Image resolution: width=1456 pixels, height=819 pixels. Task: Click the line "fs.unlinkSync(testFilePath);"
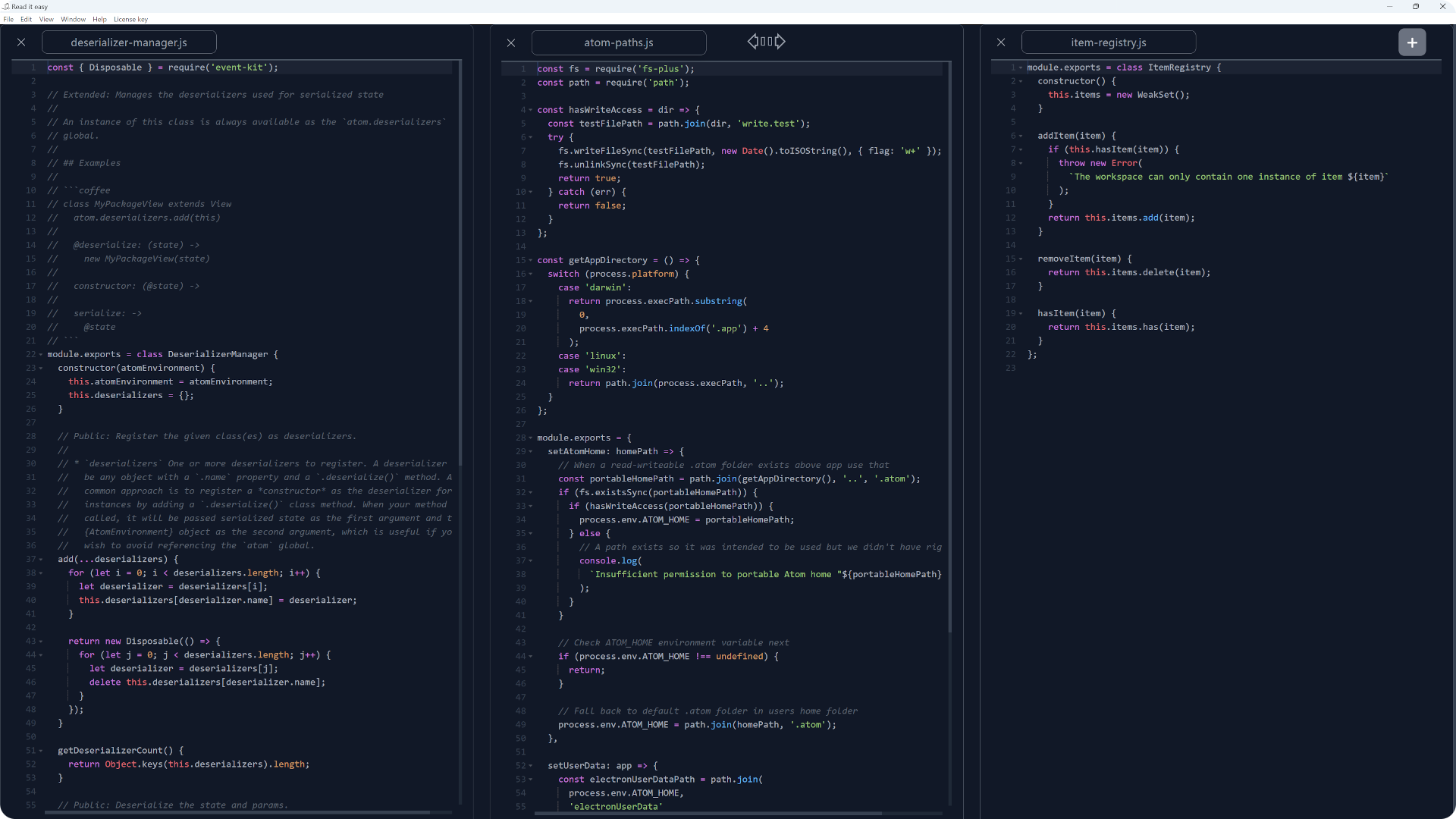[x=632, y=165]
